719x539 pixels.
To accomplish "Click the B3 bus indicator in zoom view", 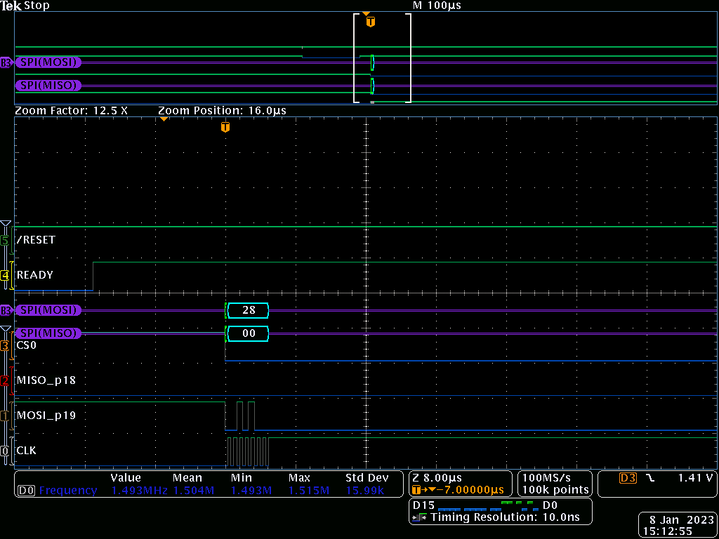I will pyautogui.click(x=6, y=311).
